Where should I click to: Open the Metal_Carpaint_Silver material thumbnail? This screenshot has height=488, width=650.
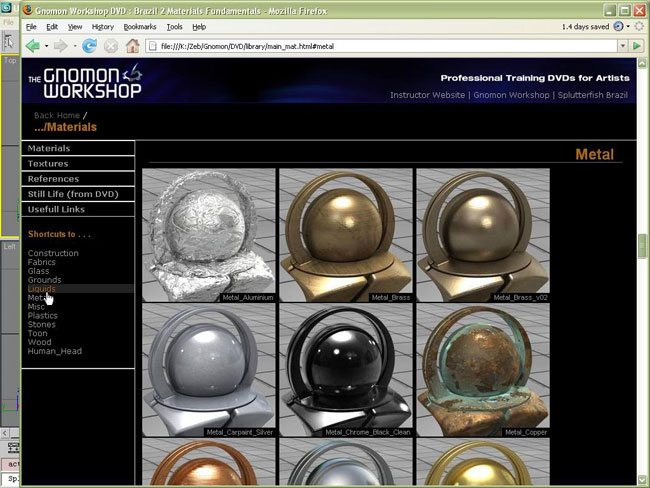(x=209, y=370)
